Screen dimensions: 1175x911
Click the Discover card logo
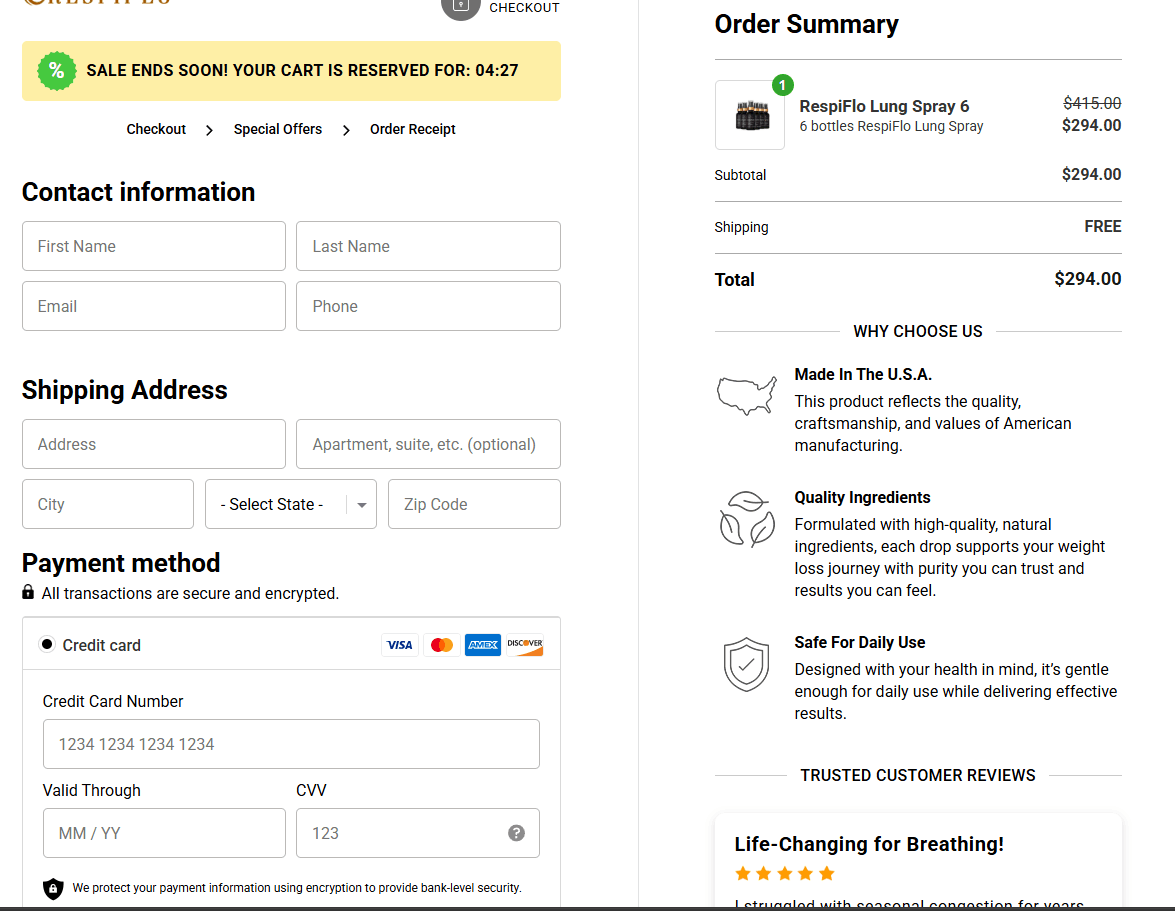pyautogui.click(x=524, y=645)
